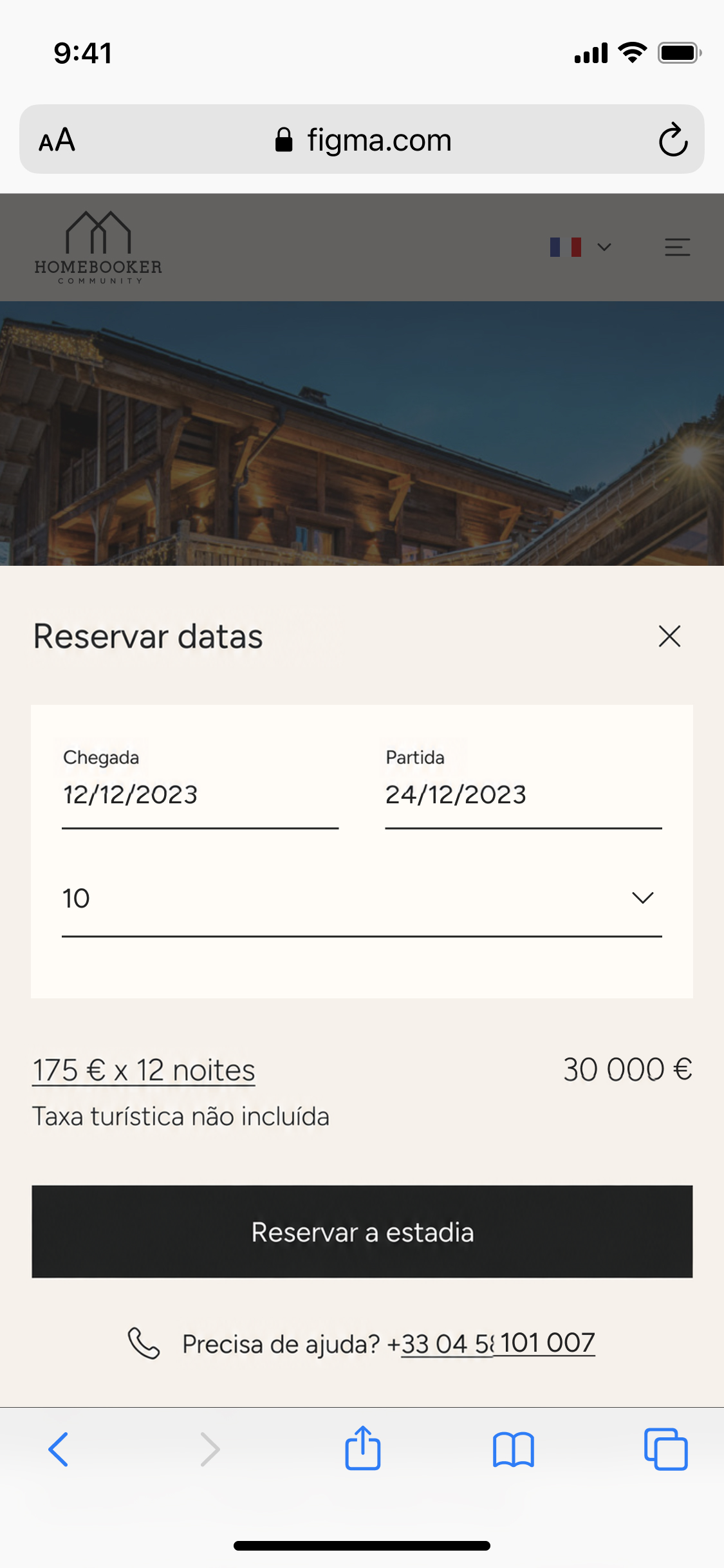Call the help phone number link

point(498,1343)
